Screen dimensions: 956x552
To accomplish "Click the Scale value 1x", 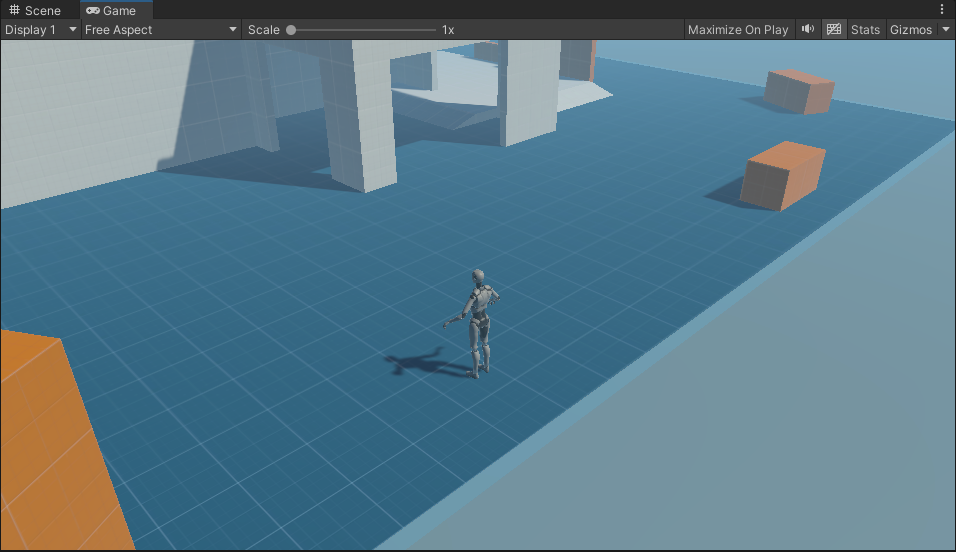I will click(x=448, y=29).
